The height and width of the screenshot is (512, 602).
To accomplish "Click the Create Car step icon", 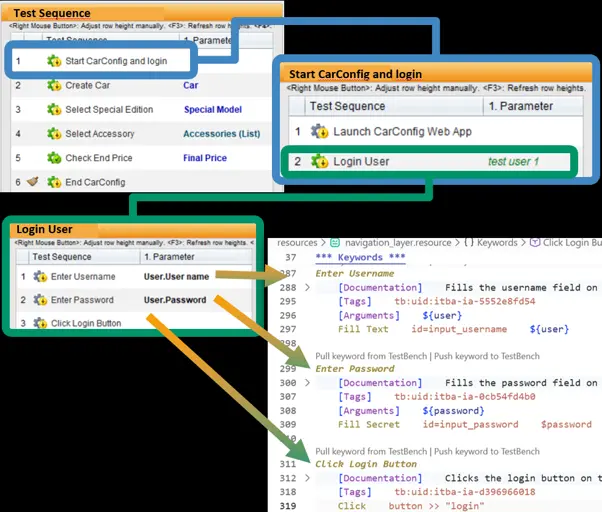I will 54,85.
